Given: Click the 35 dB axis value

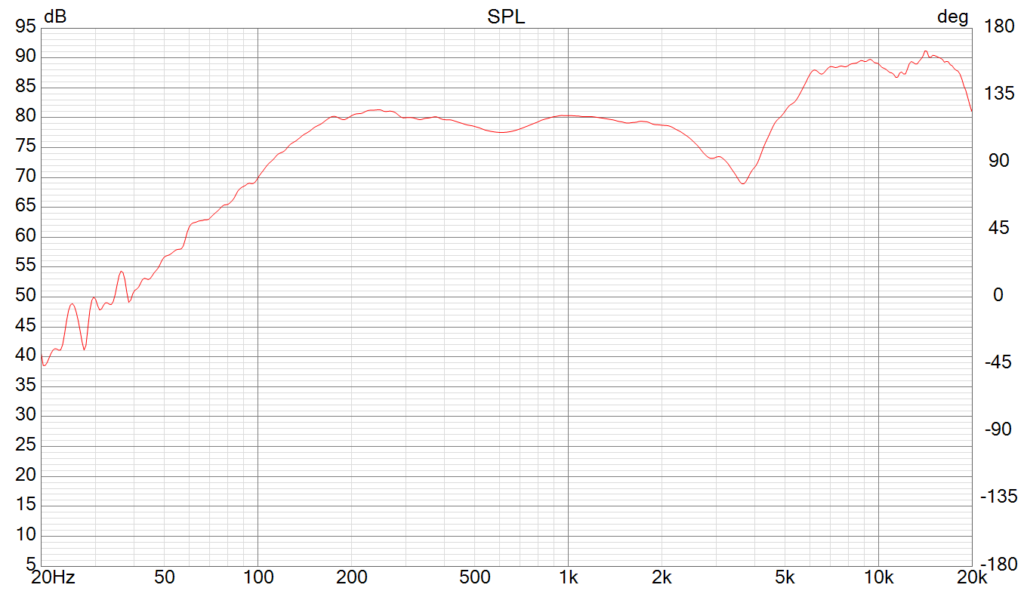Looking at the screenshot, I should pyautogui.click(x=25, y=384).
